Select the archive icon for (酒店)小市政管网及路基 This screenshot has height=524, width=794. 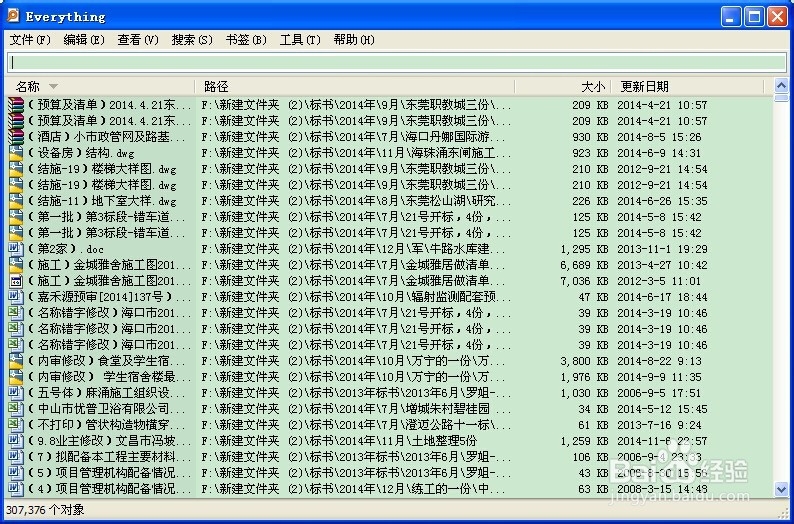(16, 137)
